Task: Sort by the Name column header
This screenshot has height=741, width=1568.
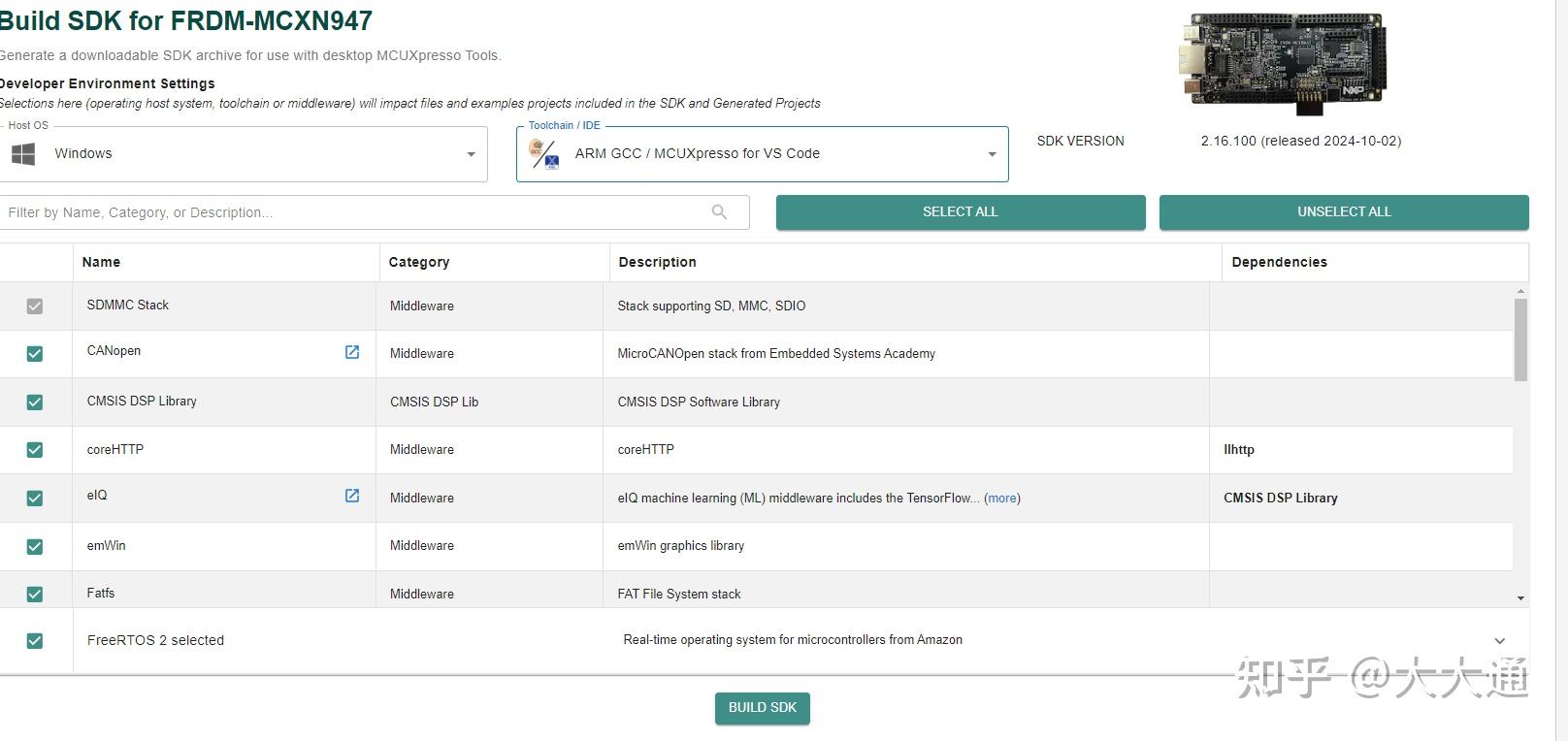Action: click(x=101, y=262)
